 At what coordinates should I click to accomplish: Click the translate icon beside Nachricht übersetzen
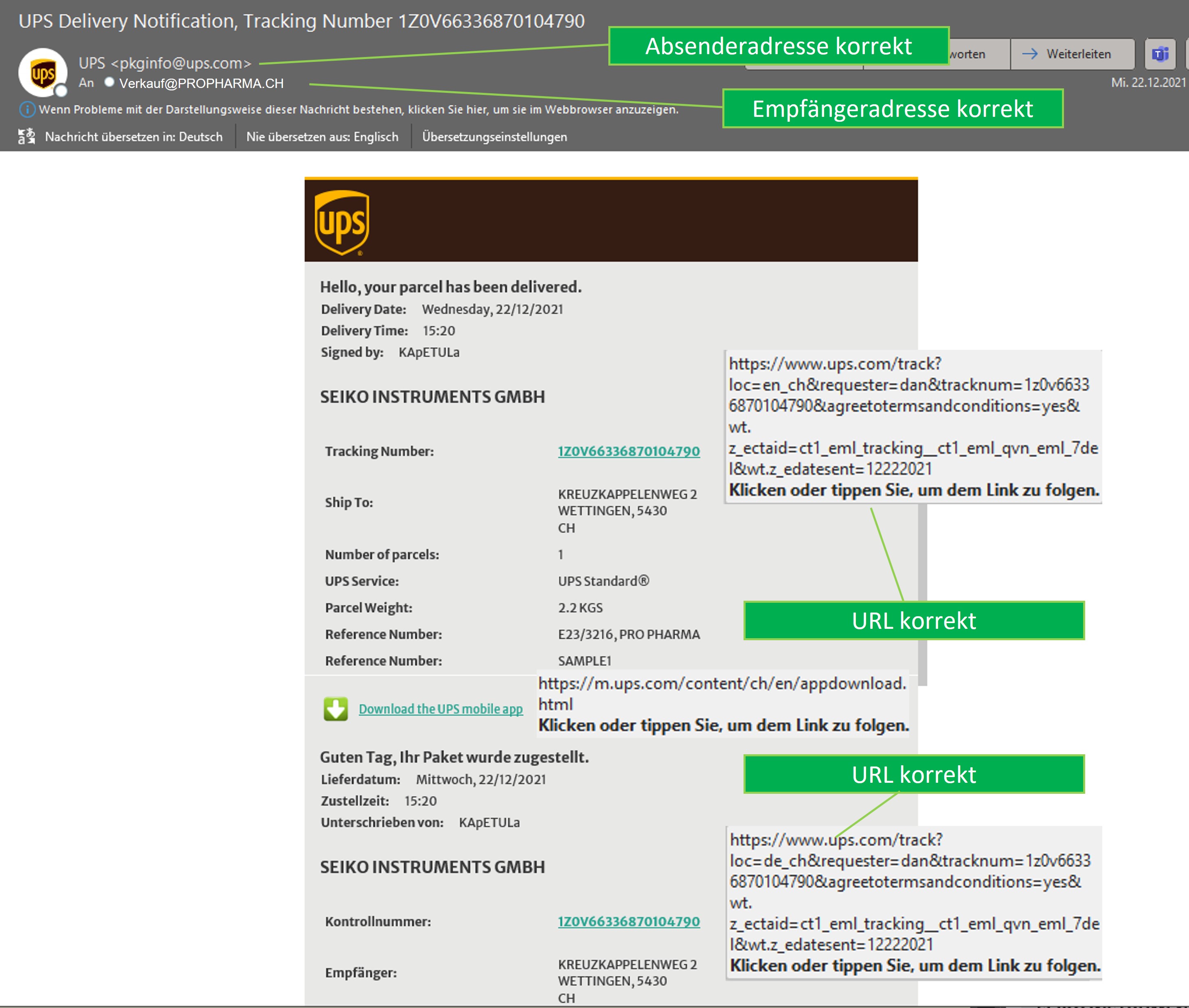pos(26,136)
